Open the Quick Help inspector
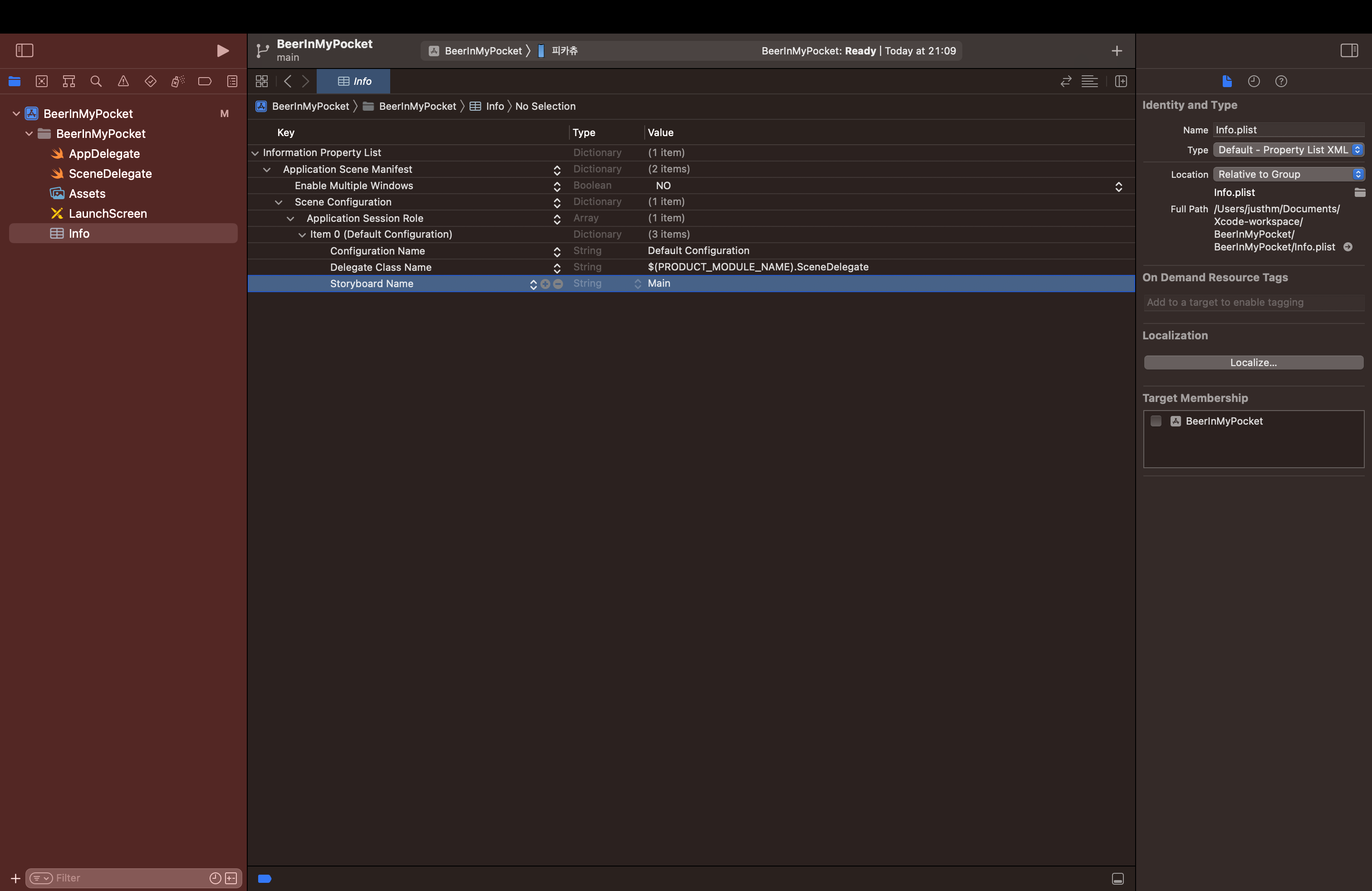 click(1281, 81)
